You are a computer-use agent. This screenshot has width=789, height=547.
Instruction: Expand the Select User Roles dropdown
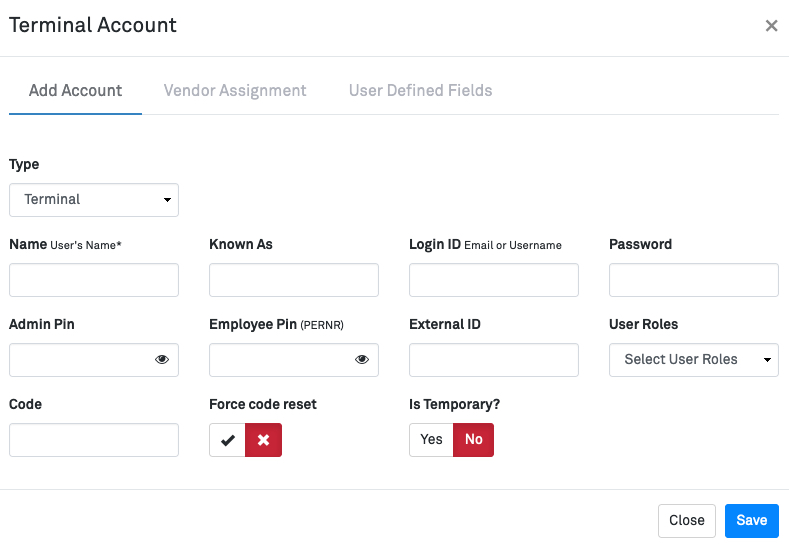(x=693, y=360)
